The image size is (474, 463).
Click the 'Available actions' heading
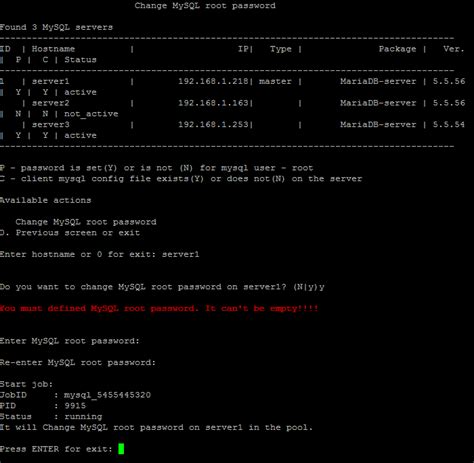click(45, 200)
